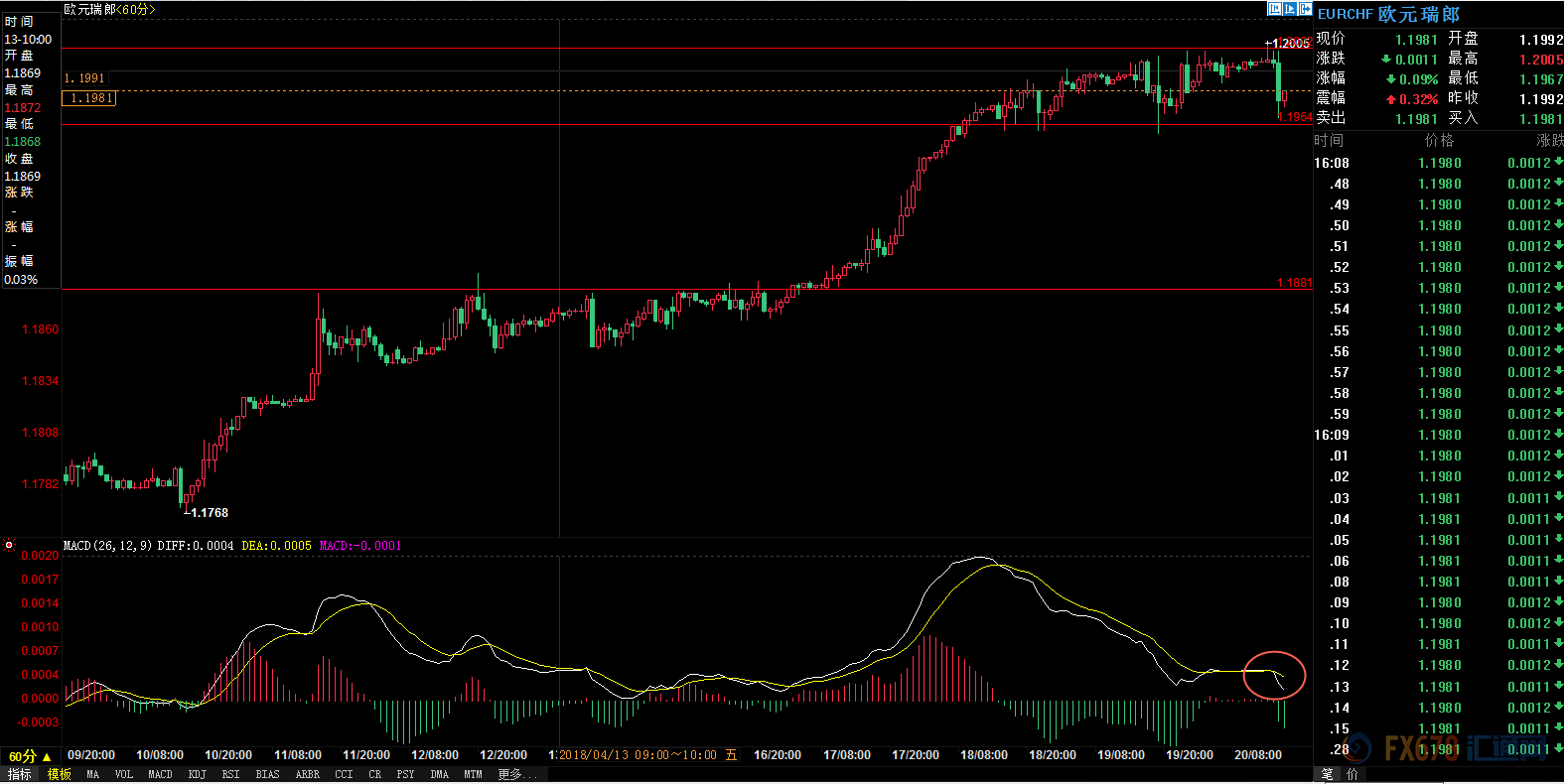The image size is (1564, 784).
Task: Click the MACD(26,12,9) parameters label
Action: [x=108, y=546]
